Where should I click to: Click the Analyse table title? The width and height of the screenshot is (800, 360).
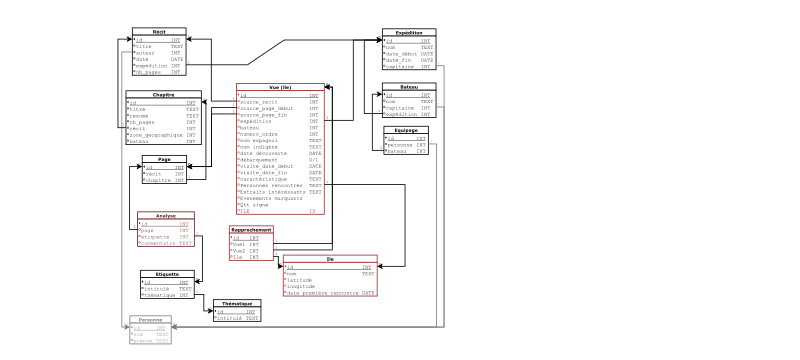point(166,216)
